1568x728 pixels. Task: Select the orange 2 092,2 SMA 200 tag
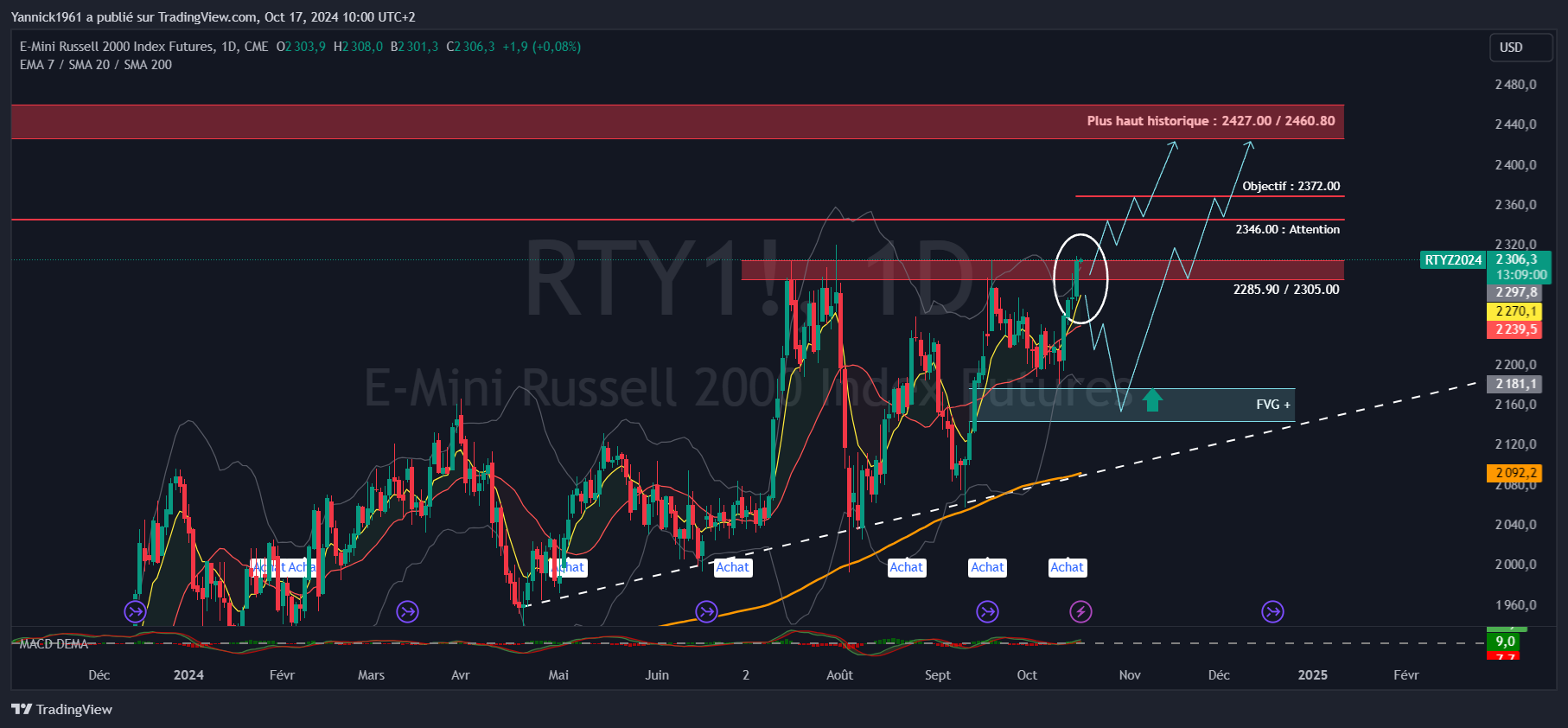(x=1516, y=473)
